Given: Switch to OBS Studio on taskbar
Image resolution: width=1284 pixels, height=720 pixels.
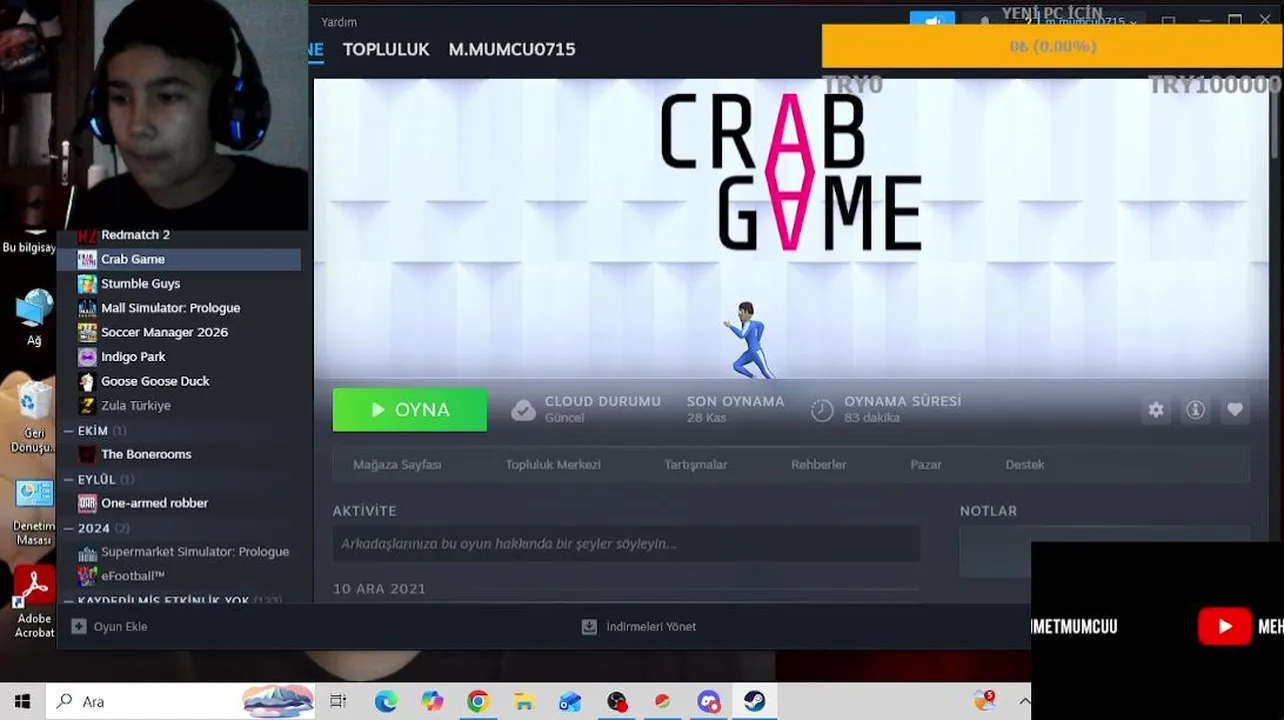Looking at the screenshot, I should pos(617,701).
